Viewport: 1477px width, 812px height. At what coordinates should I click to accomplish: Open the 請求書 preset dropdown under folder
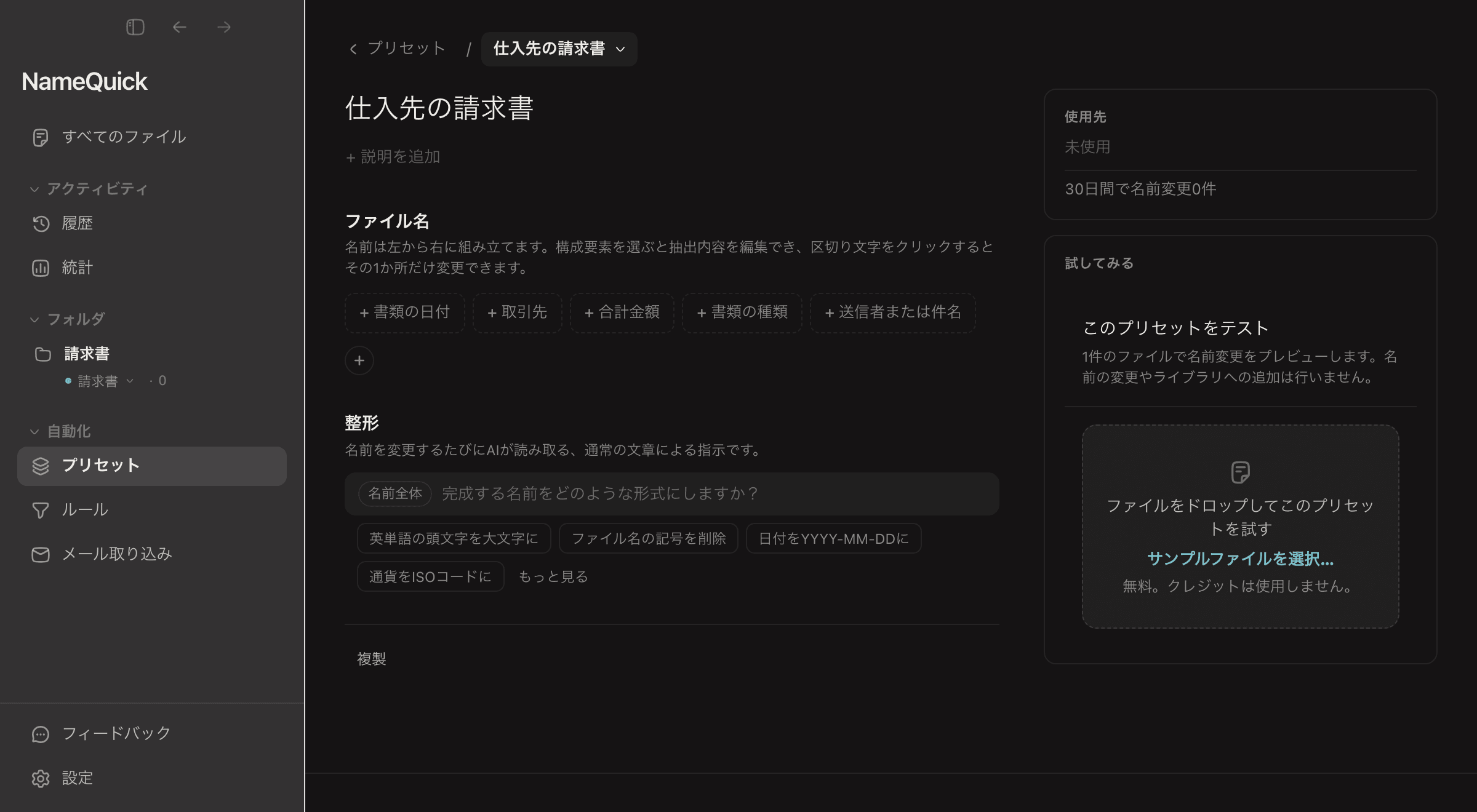coord(105,381)
